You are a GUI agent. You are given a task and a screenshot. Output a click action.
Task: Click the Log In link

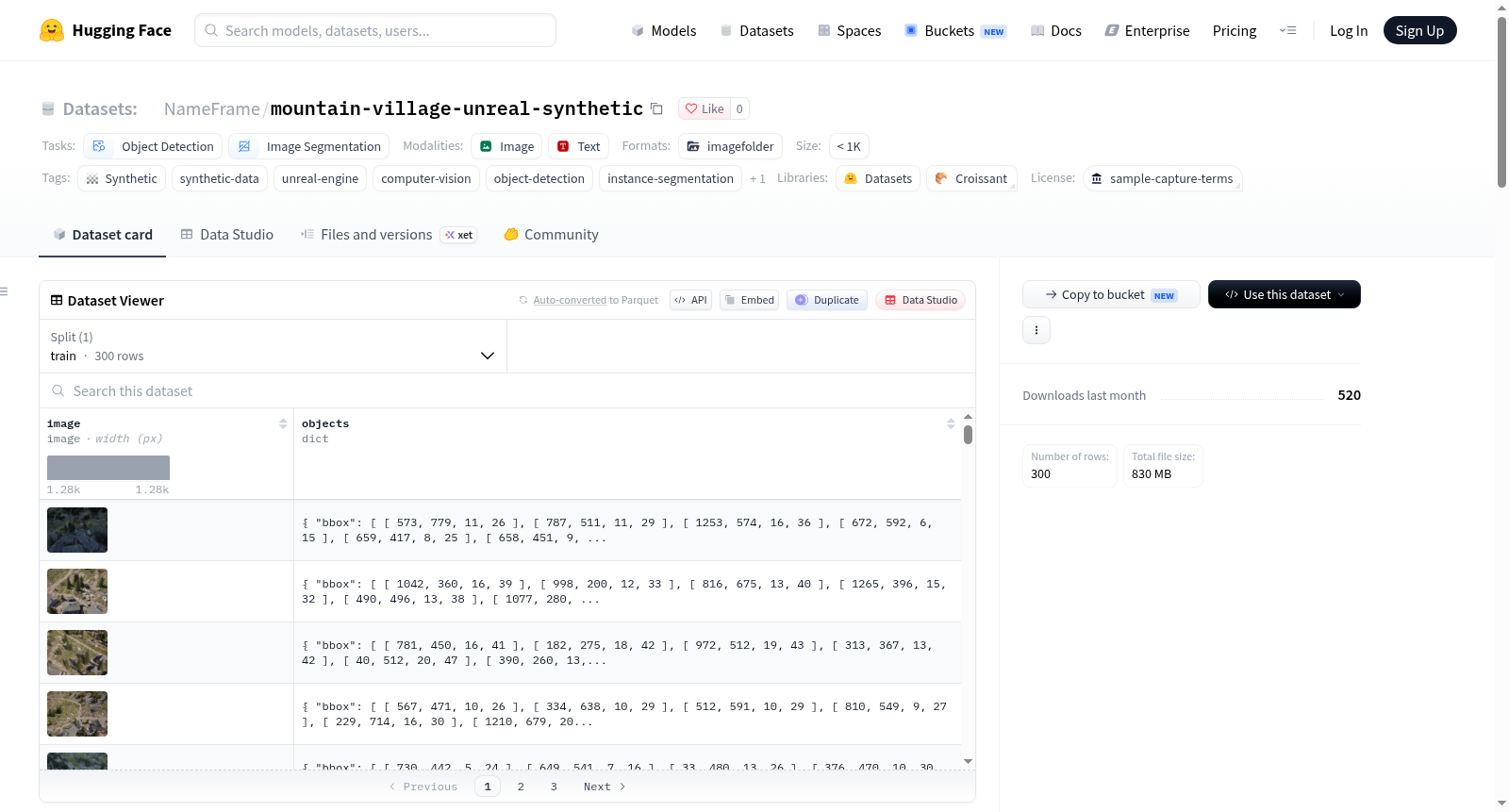[1349, 30]
